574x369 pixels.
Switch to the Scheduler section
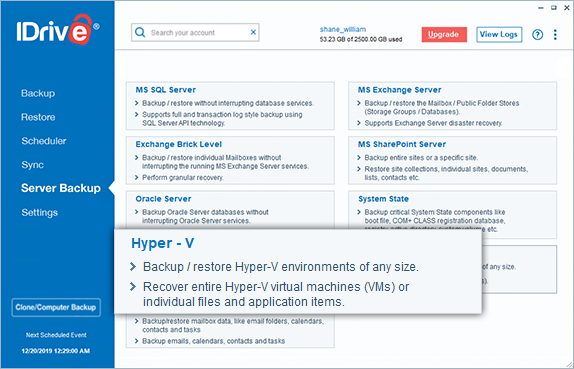(44, 141)
